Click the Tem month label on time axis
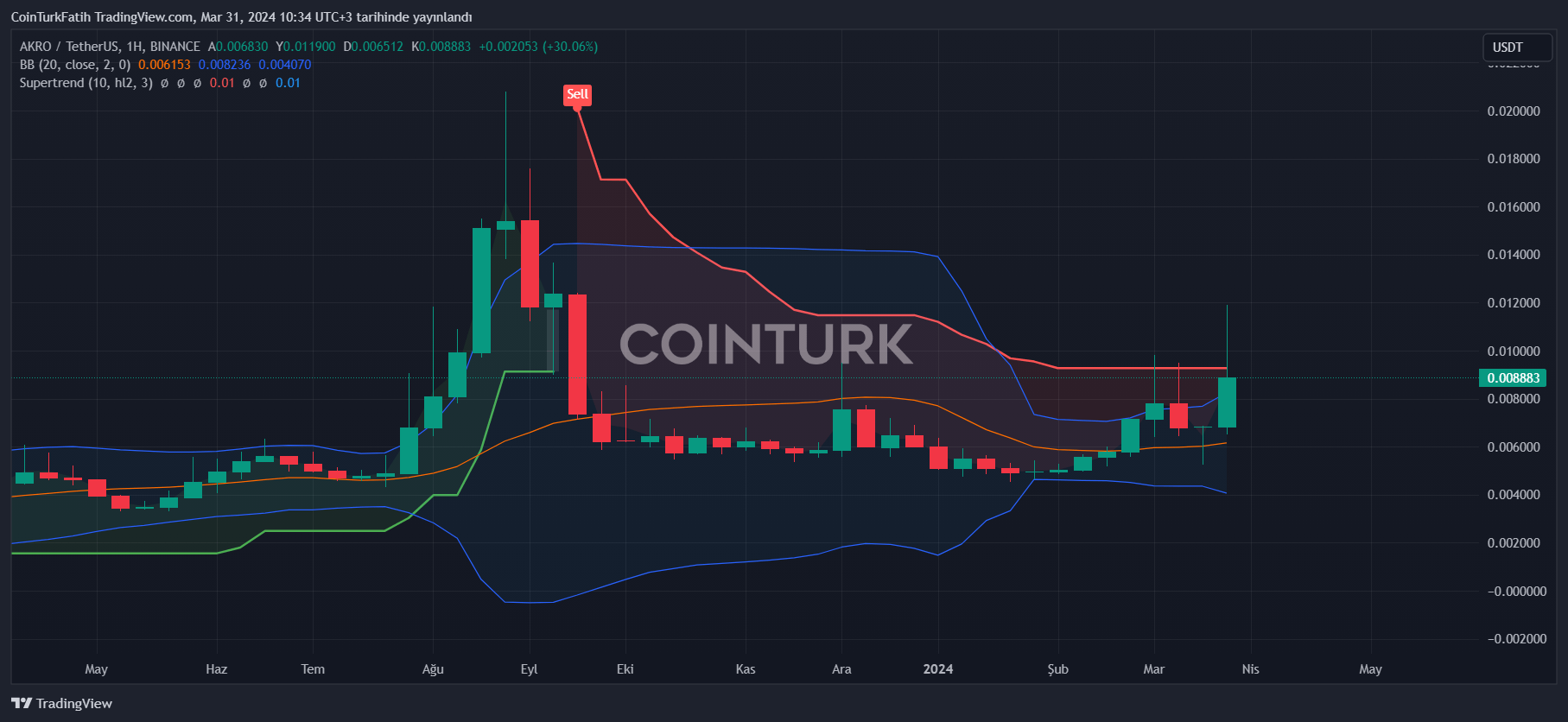 coord(313,669)
